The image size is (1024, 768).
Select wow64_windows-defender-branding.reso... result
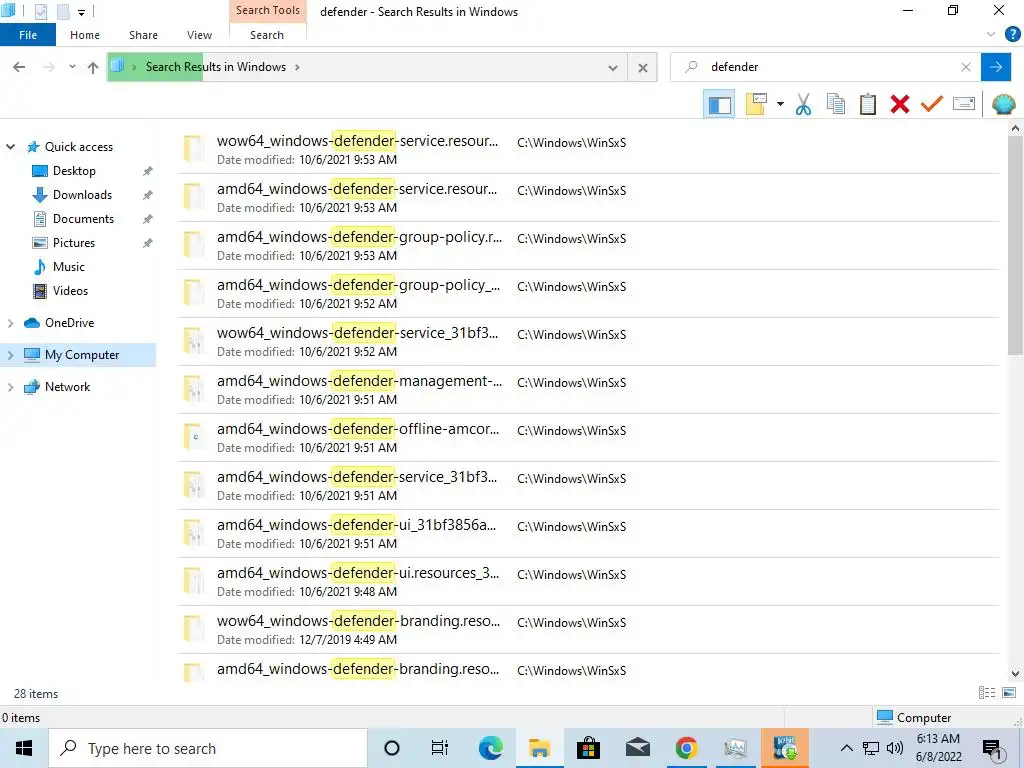click(x=588, y=630)
